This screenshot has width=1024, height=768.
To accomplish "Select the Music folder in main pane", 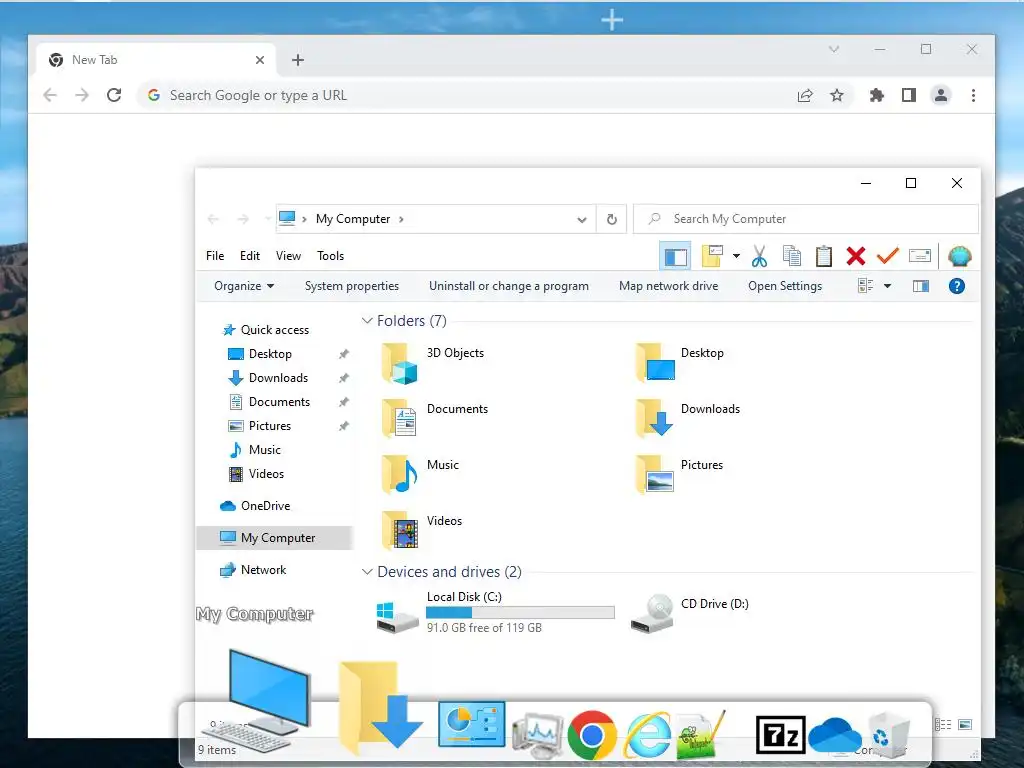I will click(421, 474).
